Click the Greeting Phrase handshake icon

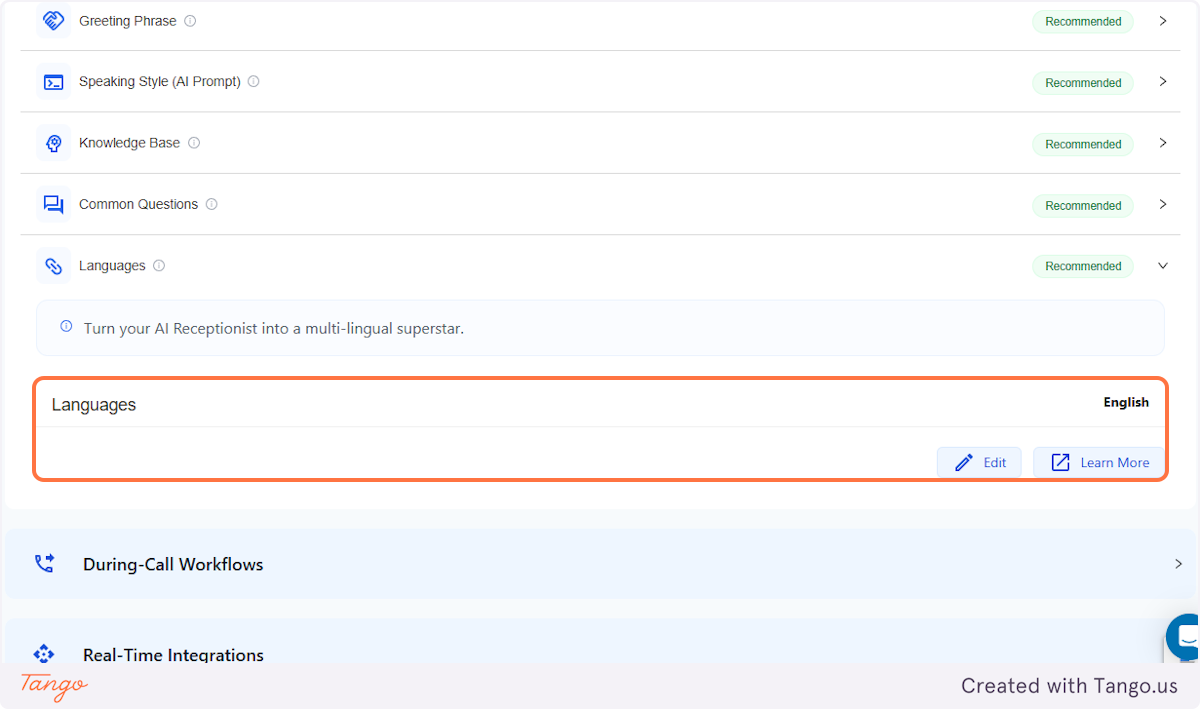point(53,21)
